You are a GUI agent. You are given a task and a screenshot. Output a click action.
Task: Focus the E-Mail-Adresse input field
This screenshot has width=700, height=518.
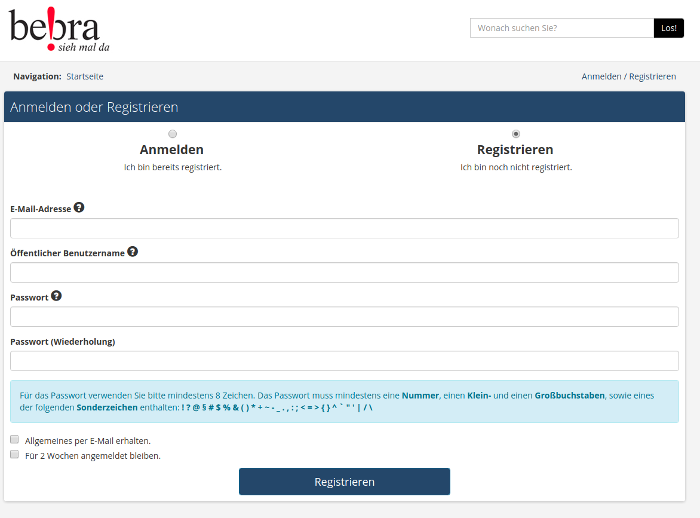click(x=344, y=228)
